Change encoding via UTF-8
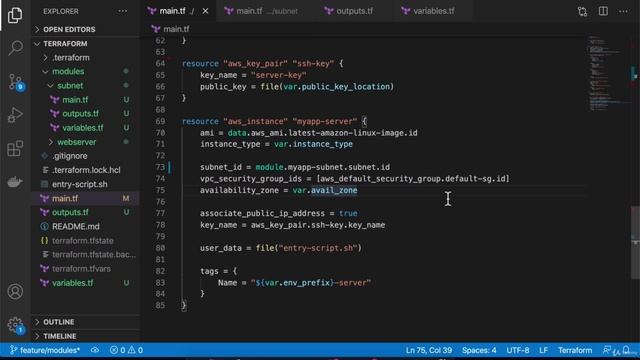 point(518,350)
